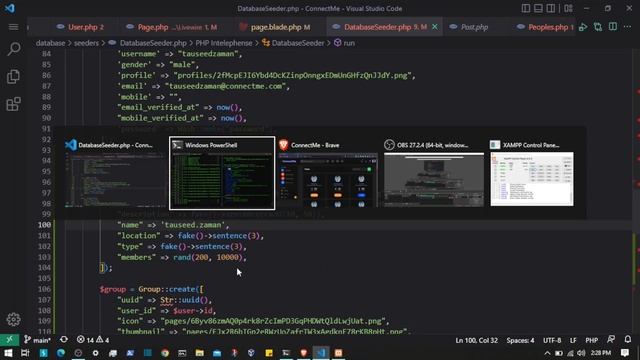Click 'Ln 100, Col 32' cursor position
This screenshot has width=640, height=360.
476,340
